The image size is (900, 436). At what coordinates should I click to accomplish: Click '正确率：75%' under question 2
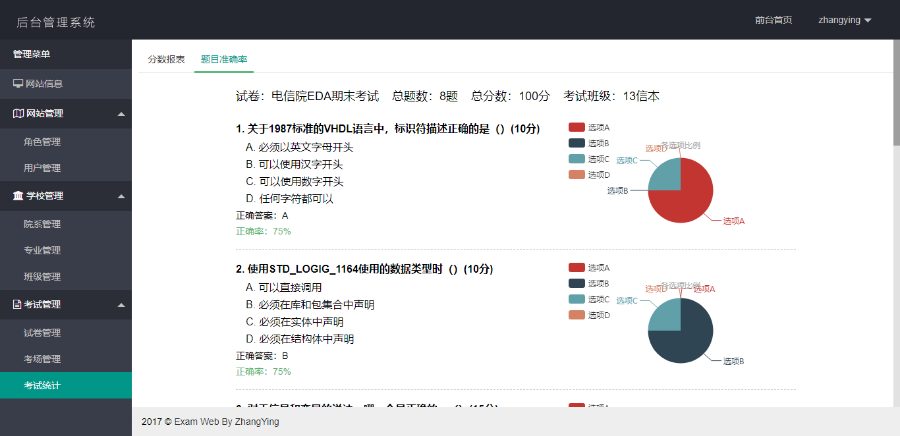click(x=263, y=371)
